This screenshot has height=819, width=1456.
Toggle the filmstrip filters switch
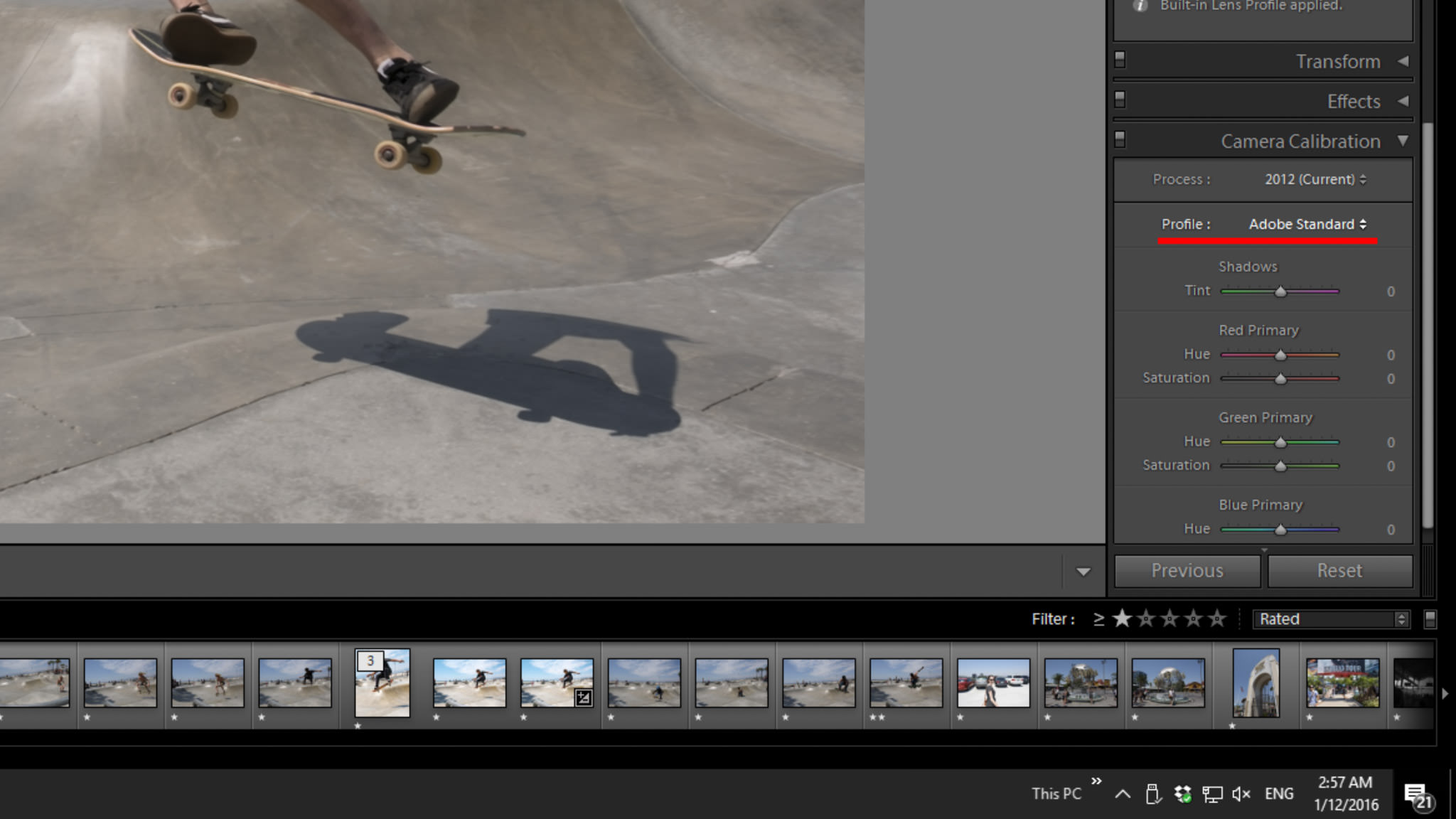[1430, 619]
